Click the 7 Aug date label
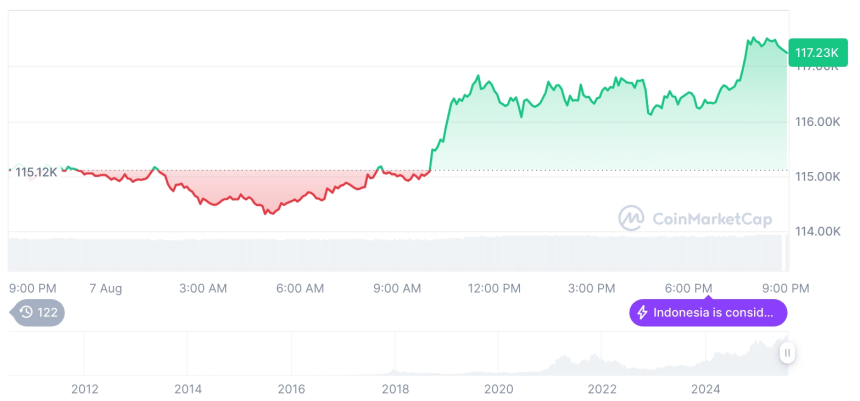The height and width of the screenshot is (401, 860). (105, 288)
